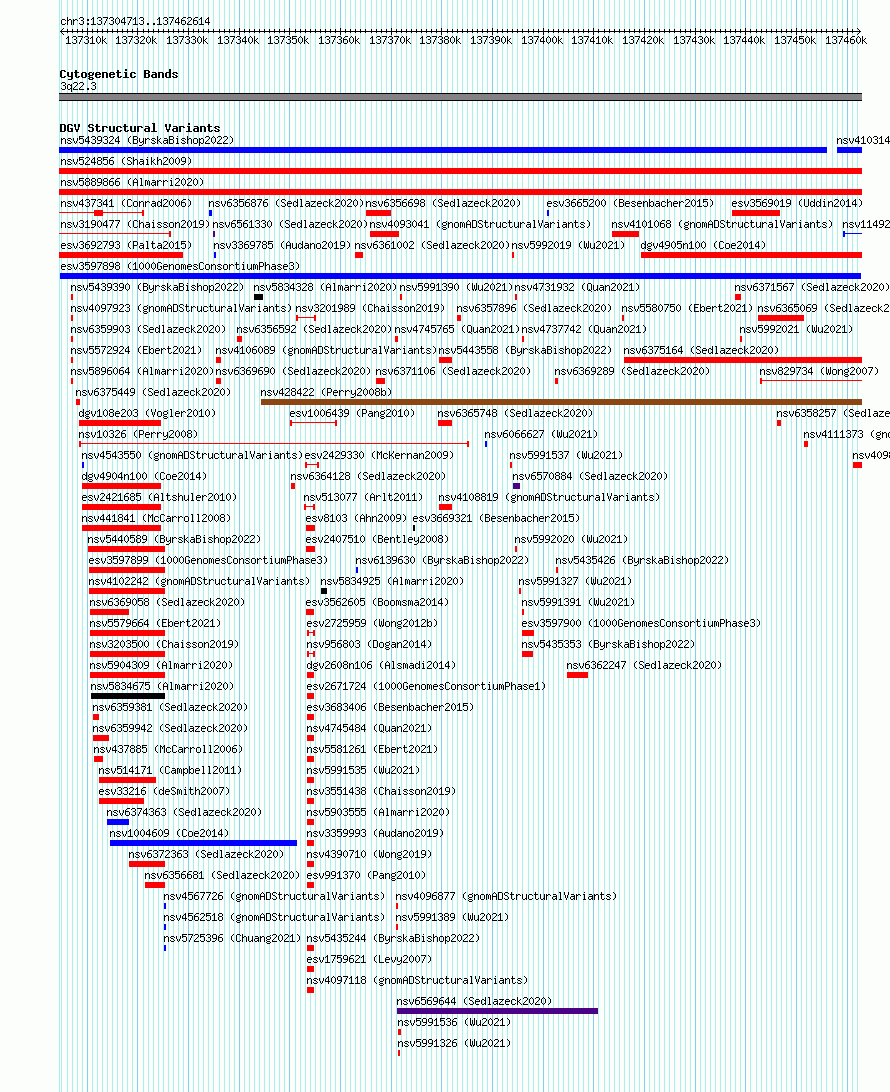
Task: Click dgv4905n100 (Coe2014) label
Action: (703, 245)
